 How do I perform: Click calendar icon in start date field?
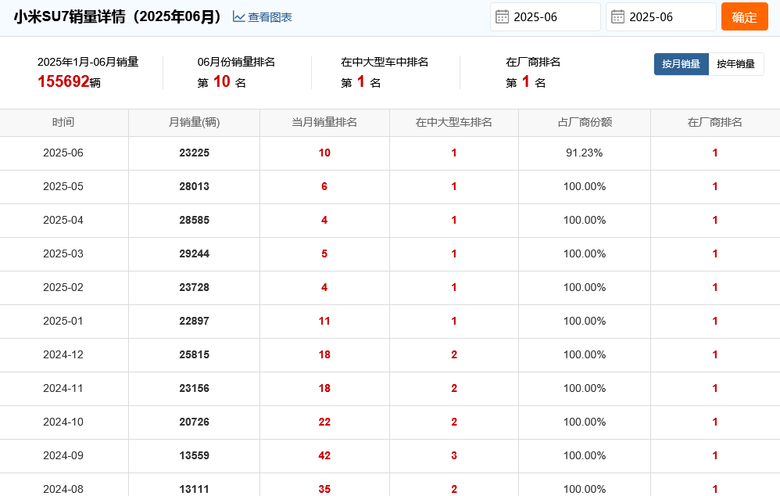coord(502,17)
